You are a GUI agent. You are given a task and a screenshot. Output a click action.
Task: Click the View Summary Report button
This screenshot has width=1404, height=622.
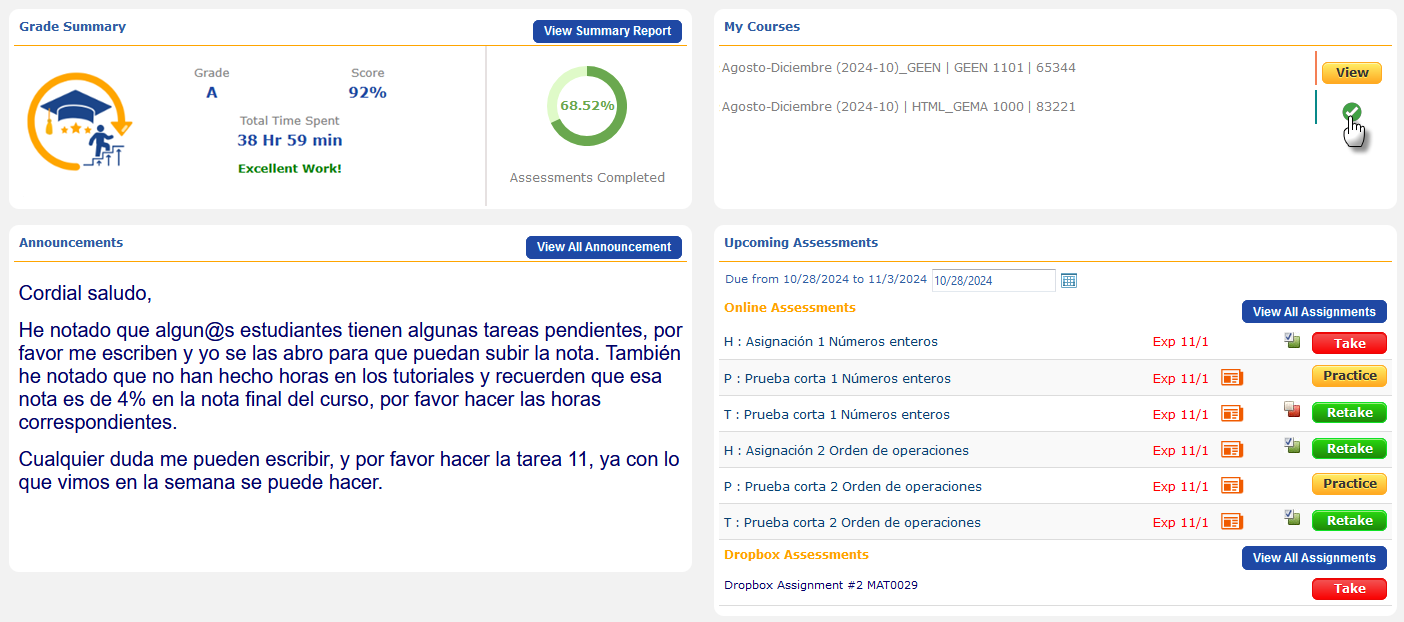point(607,31)
